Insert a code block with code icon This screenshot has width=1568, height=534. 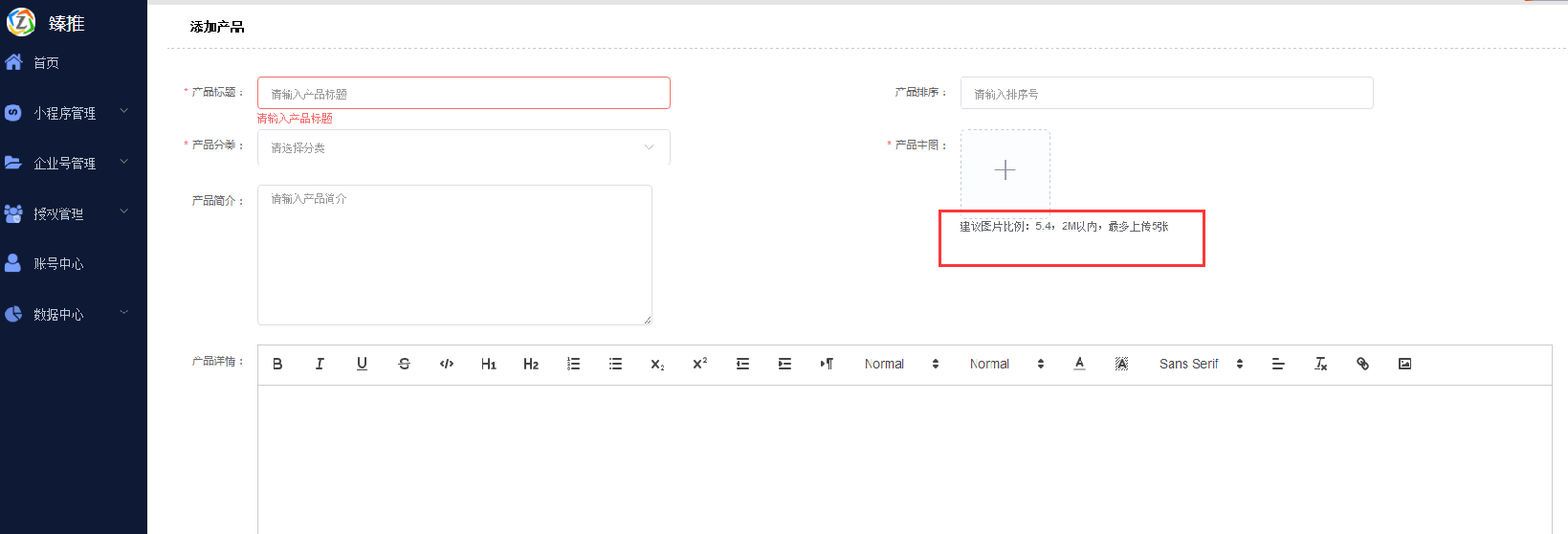coord(446,364)
